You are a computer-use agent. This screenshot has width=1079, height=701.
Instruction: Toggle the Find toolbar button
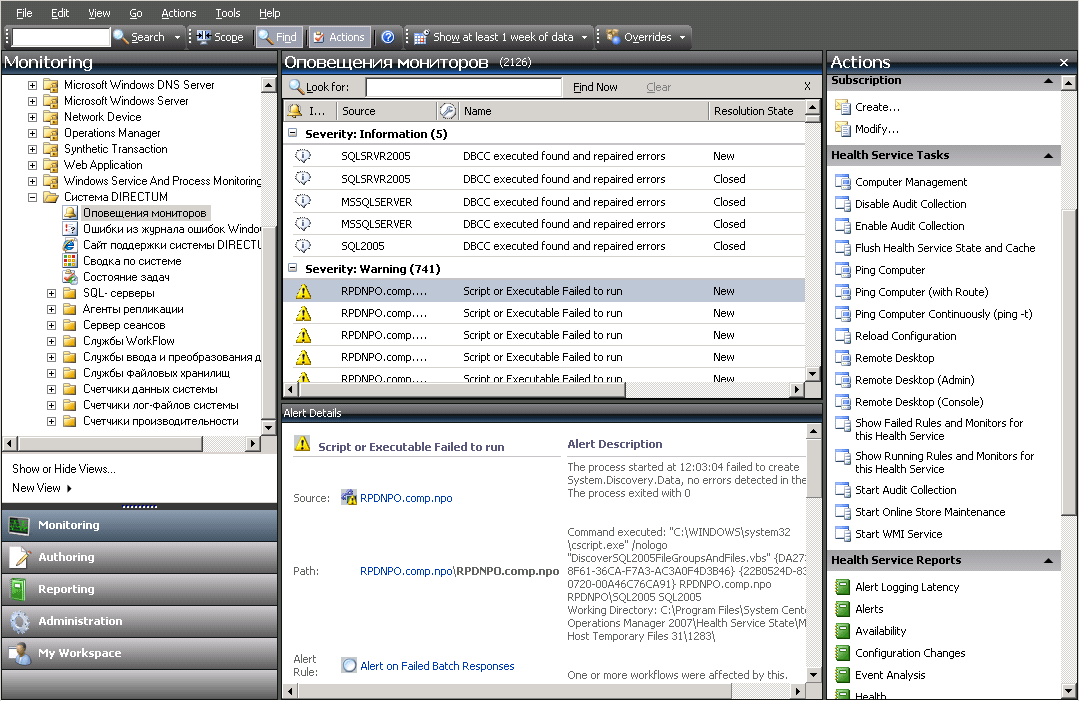pos(278,37)
